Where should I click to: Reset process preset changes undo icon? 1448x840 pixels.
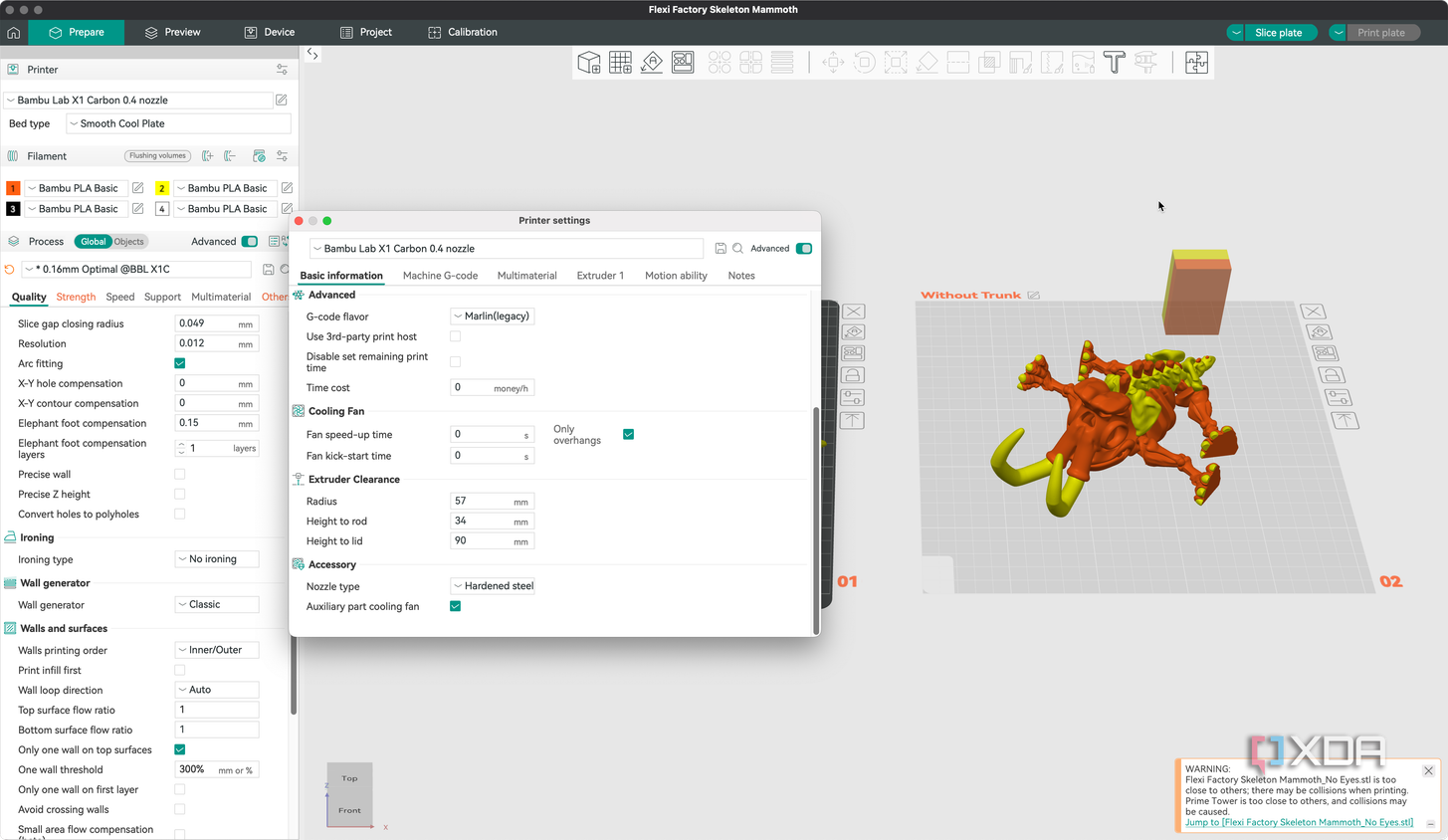tap(10, 270)
